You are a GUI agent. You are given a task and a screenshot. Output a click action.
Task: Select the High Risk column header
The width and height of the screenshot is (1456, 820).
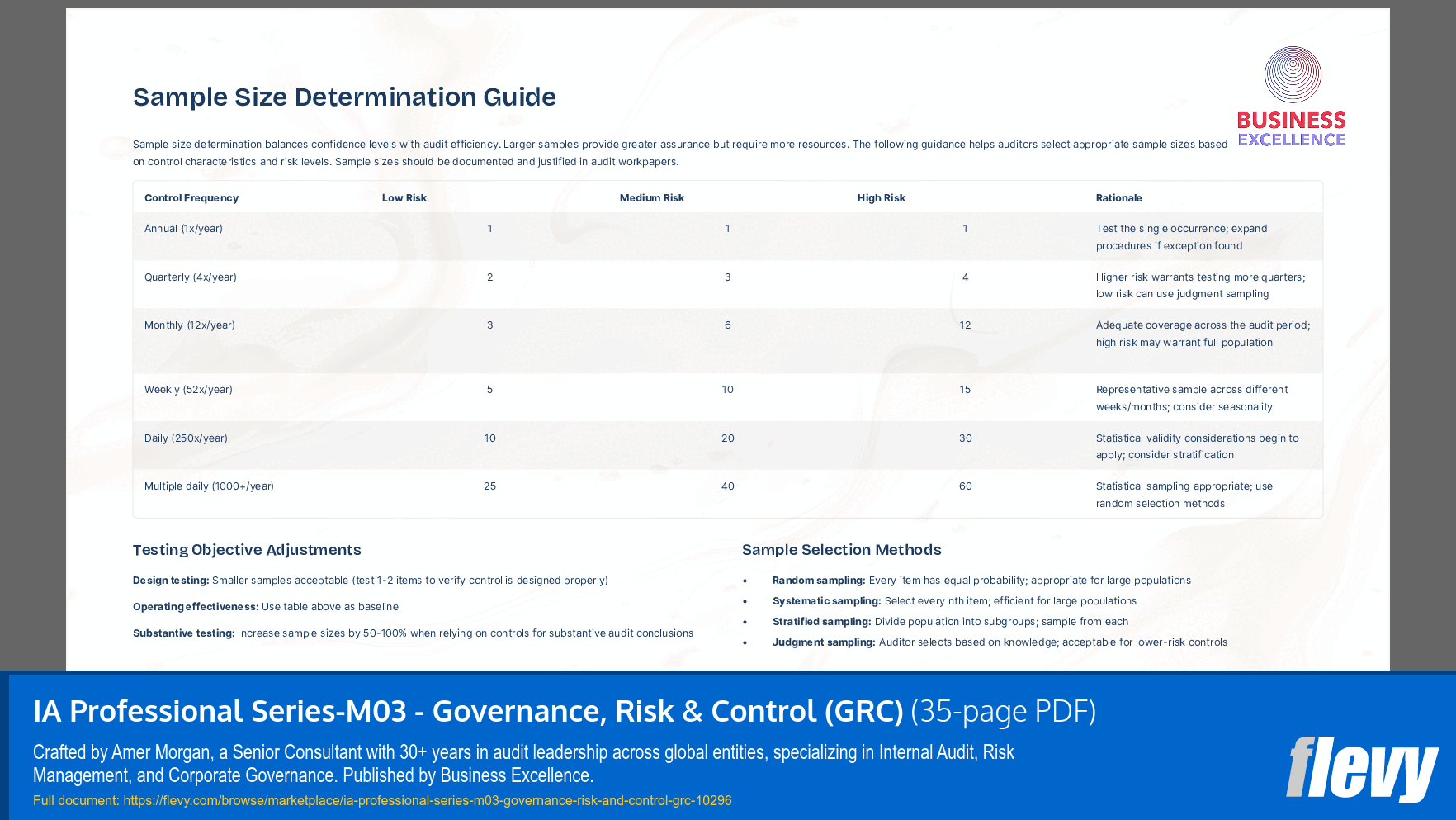(x=881, y=197)
